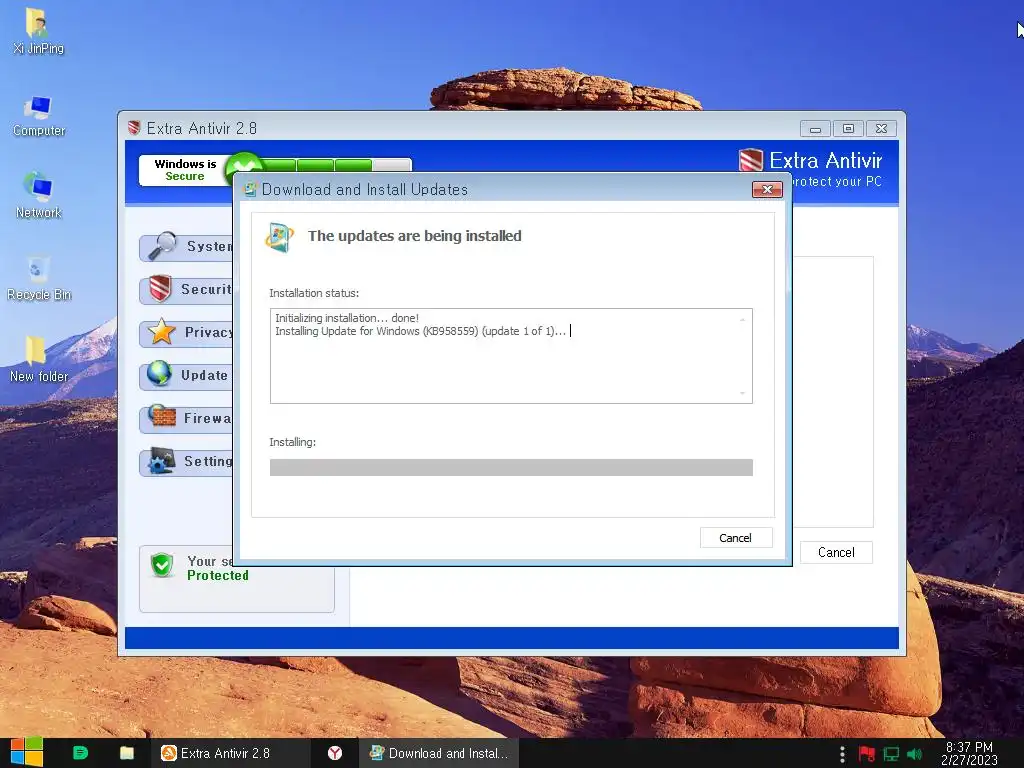Image resolution: width=1024 pixels, height=768 pixels.
Task: Select the Recycle Bin desktop icon
Action: tap(39, 278)
